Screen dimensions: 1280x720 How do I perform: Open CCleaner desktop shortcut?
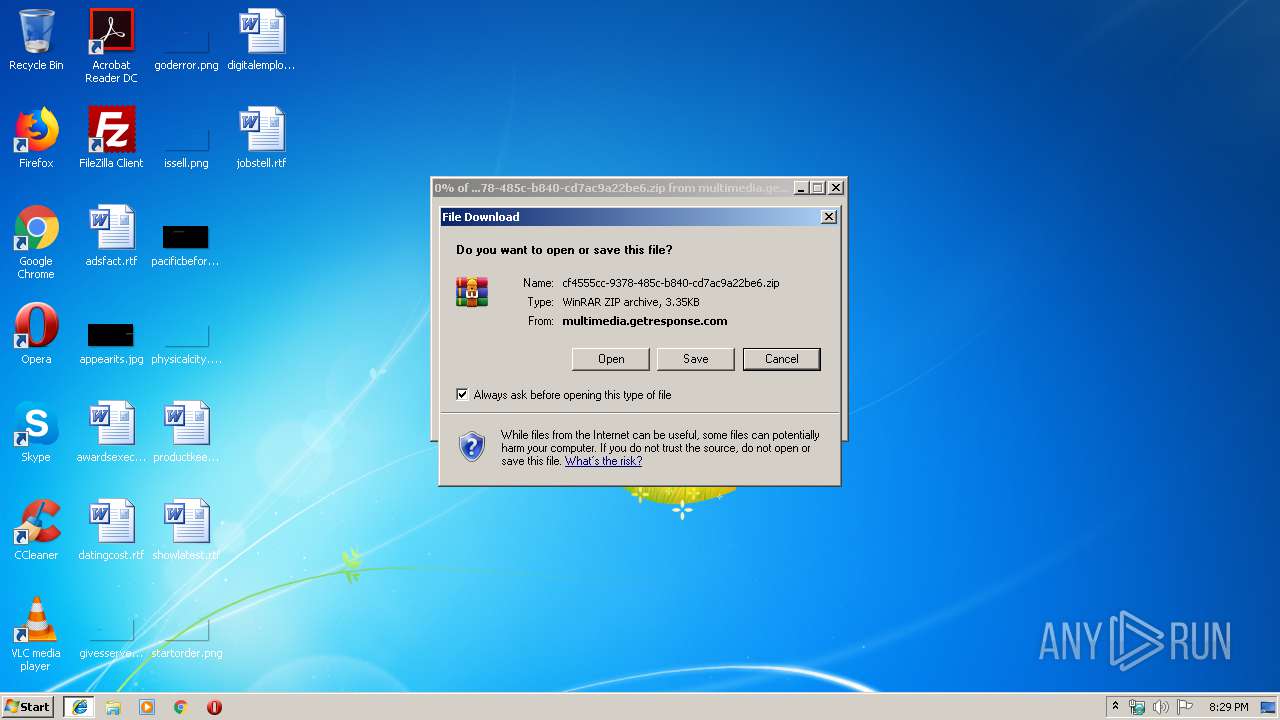coord(36,530)
